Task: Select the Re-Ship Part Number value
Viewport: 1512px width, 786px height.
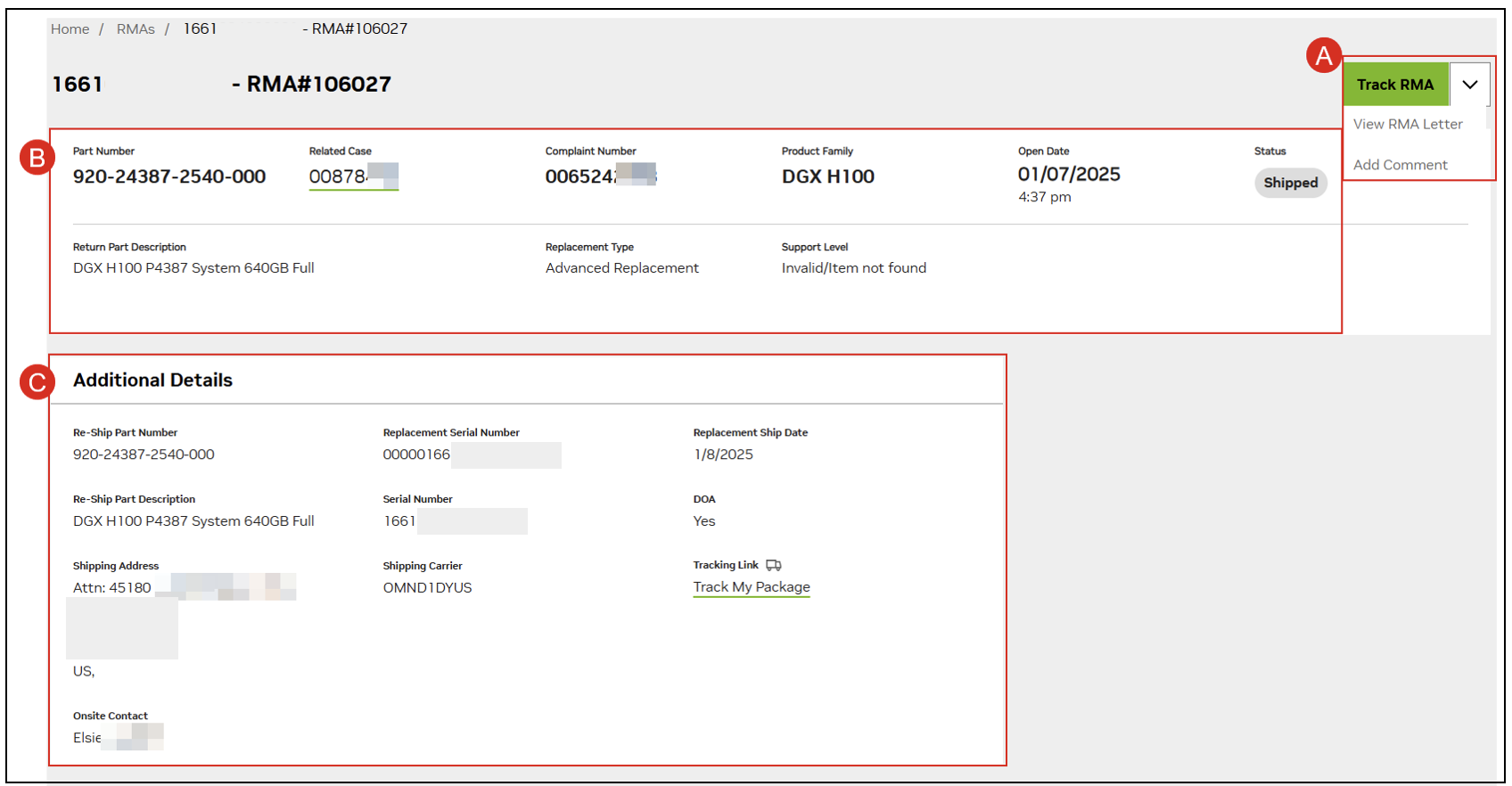Action: tap(144, 454)
